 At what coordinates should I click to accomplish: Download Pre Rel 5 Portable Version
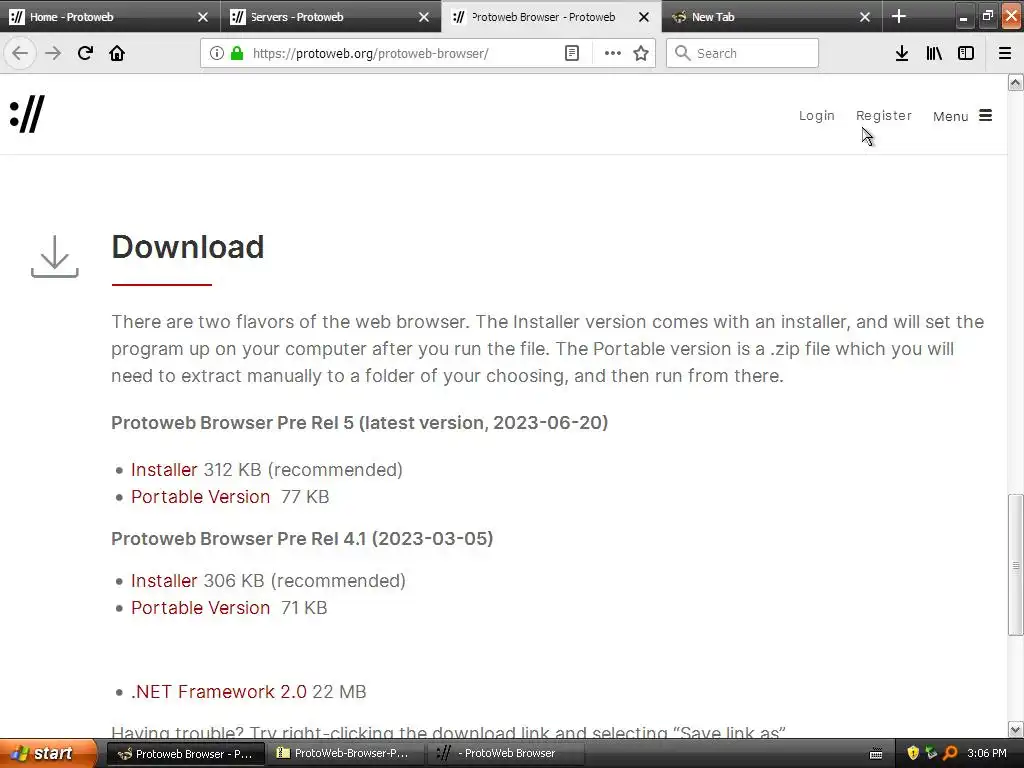pyautogui.click(x=200, y=497)
